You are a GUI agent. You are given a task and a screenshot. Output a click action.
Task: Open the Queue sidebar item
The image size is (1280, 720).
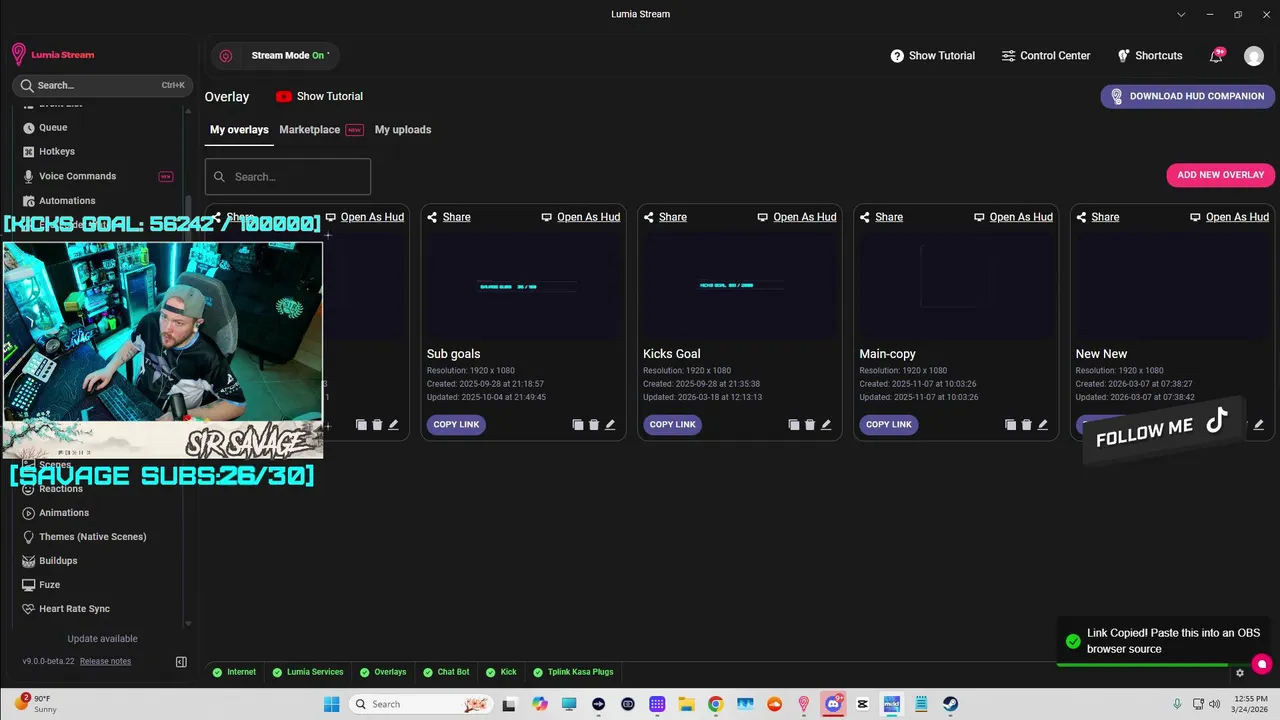[53, 128]
